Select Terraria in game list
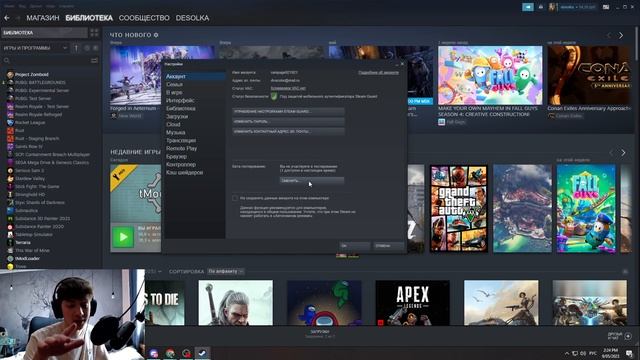The height and width of the screenshot is (360, 640). [x=22, y=242]
